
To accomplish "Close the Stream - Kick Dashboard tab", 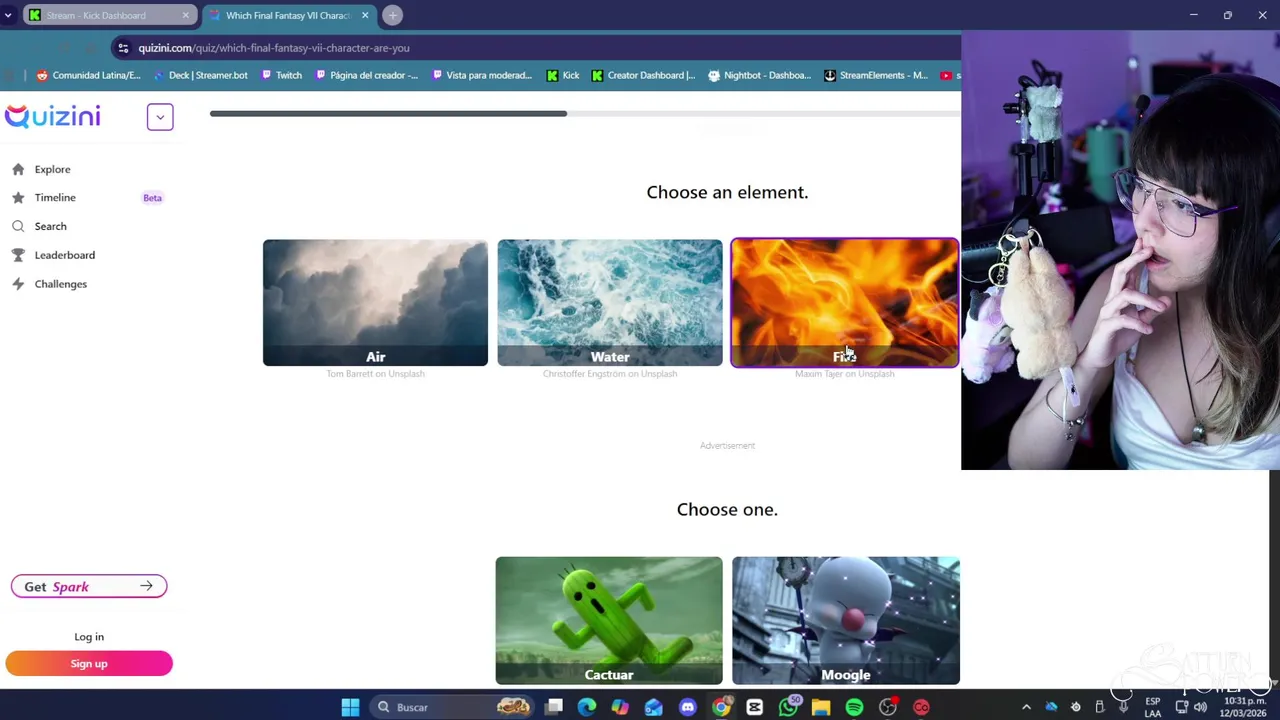I will click(x=185, y=15).
